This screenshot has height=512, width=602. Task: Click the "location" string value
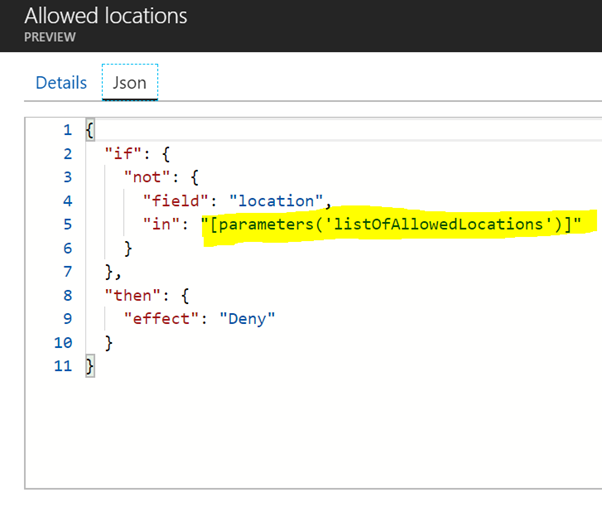(x=272, y=201)
